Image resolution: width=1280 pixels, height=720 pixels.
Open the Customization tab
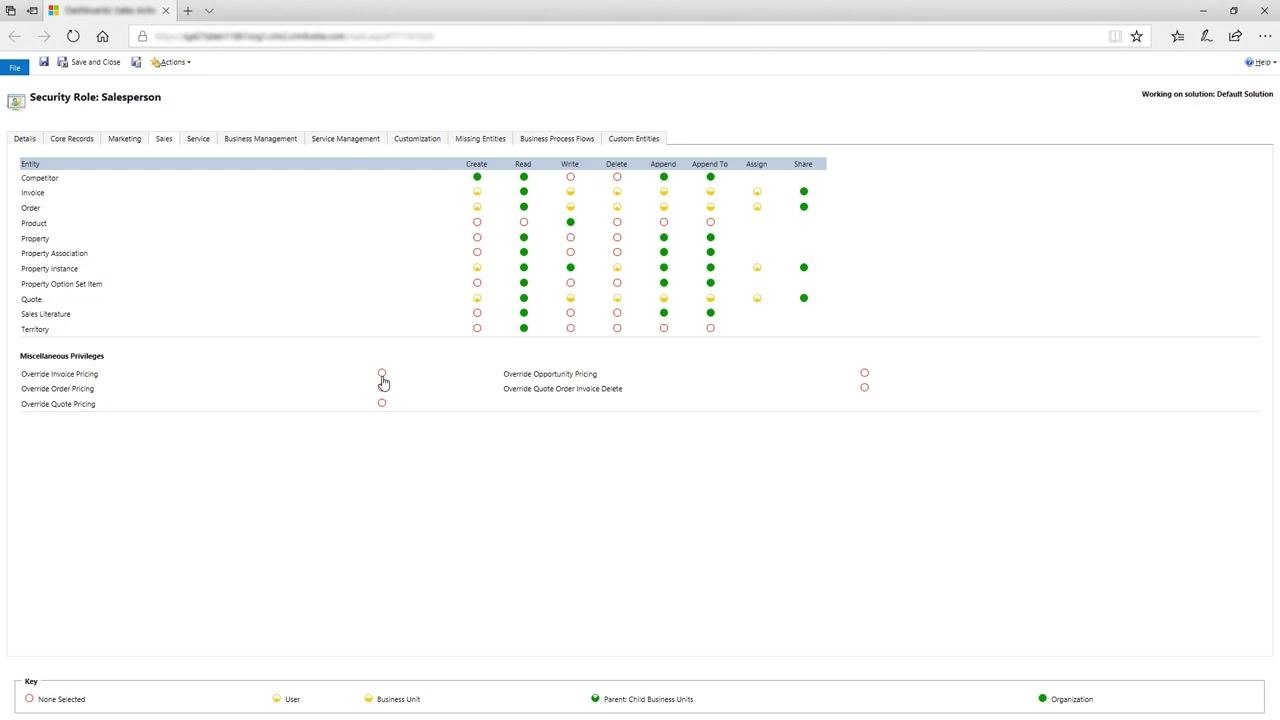coord(417,139)
